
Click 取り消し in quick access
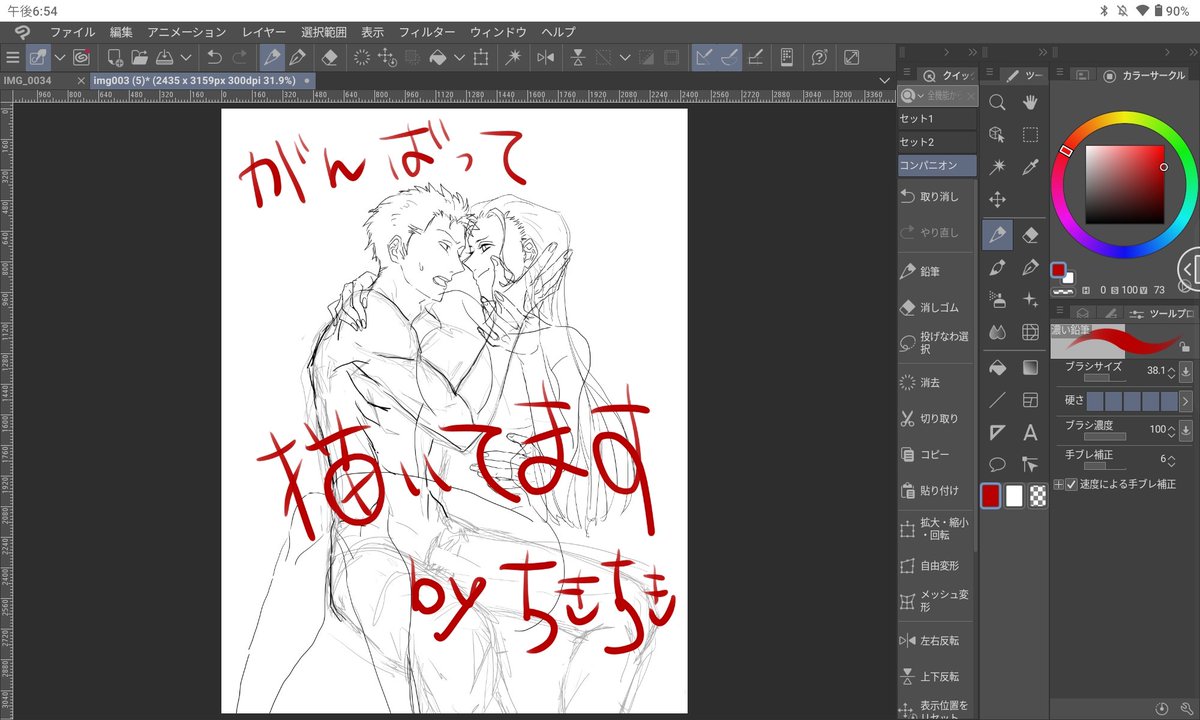tap(935, 197)
